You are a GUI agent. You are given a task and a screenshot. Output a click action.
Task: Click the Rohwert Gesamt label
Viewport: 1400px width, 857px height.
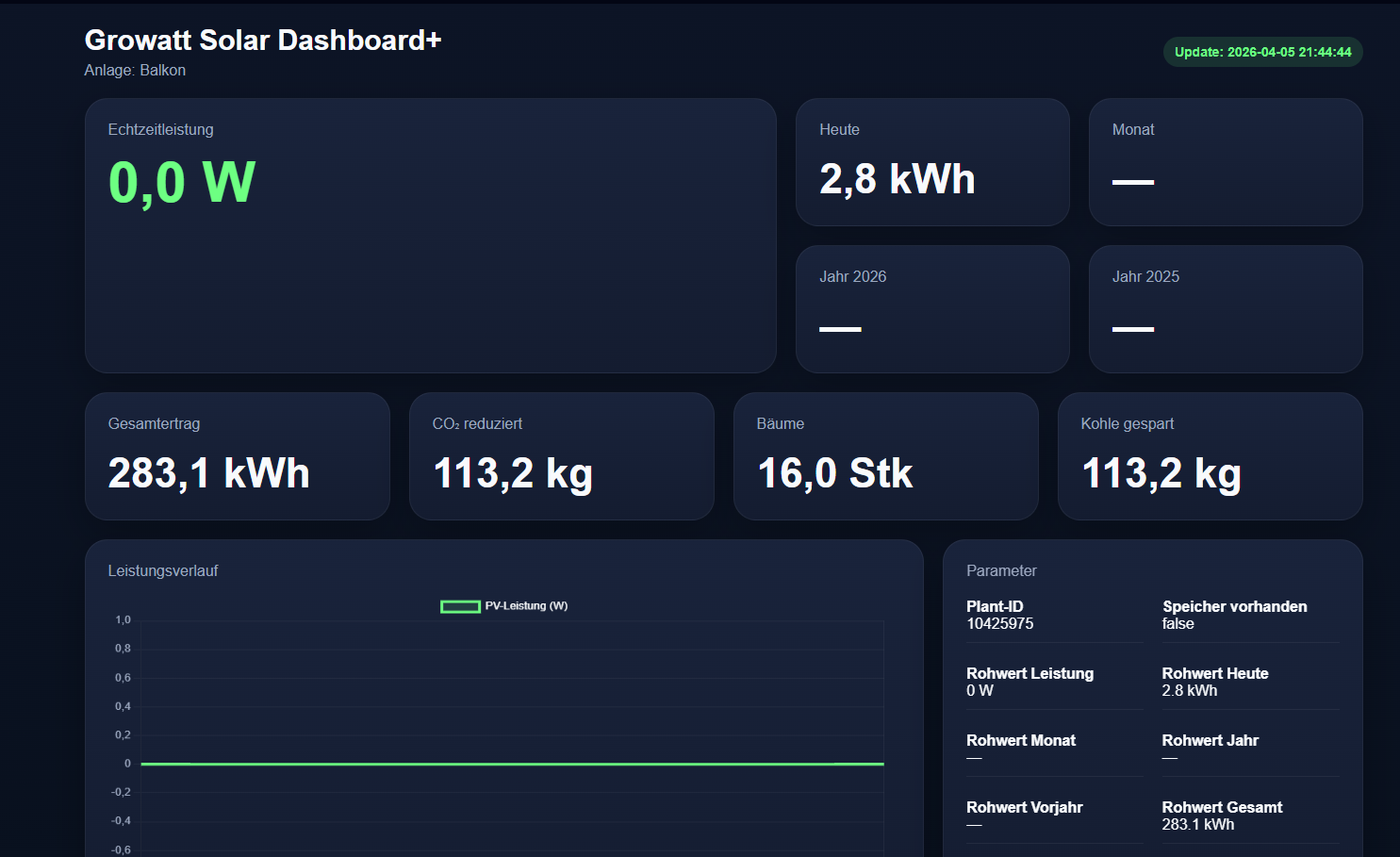(1222, 808)
